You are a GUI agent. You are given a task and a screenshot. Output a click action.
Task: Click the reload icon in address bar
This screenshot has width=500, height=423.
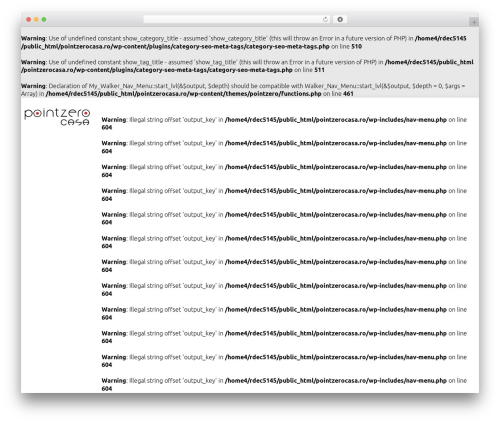[325, 20]
